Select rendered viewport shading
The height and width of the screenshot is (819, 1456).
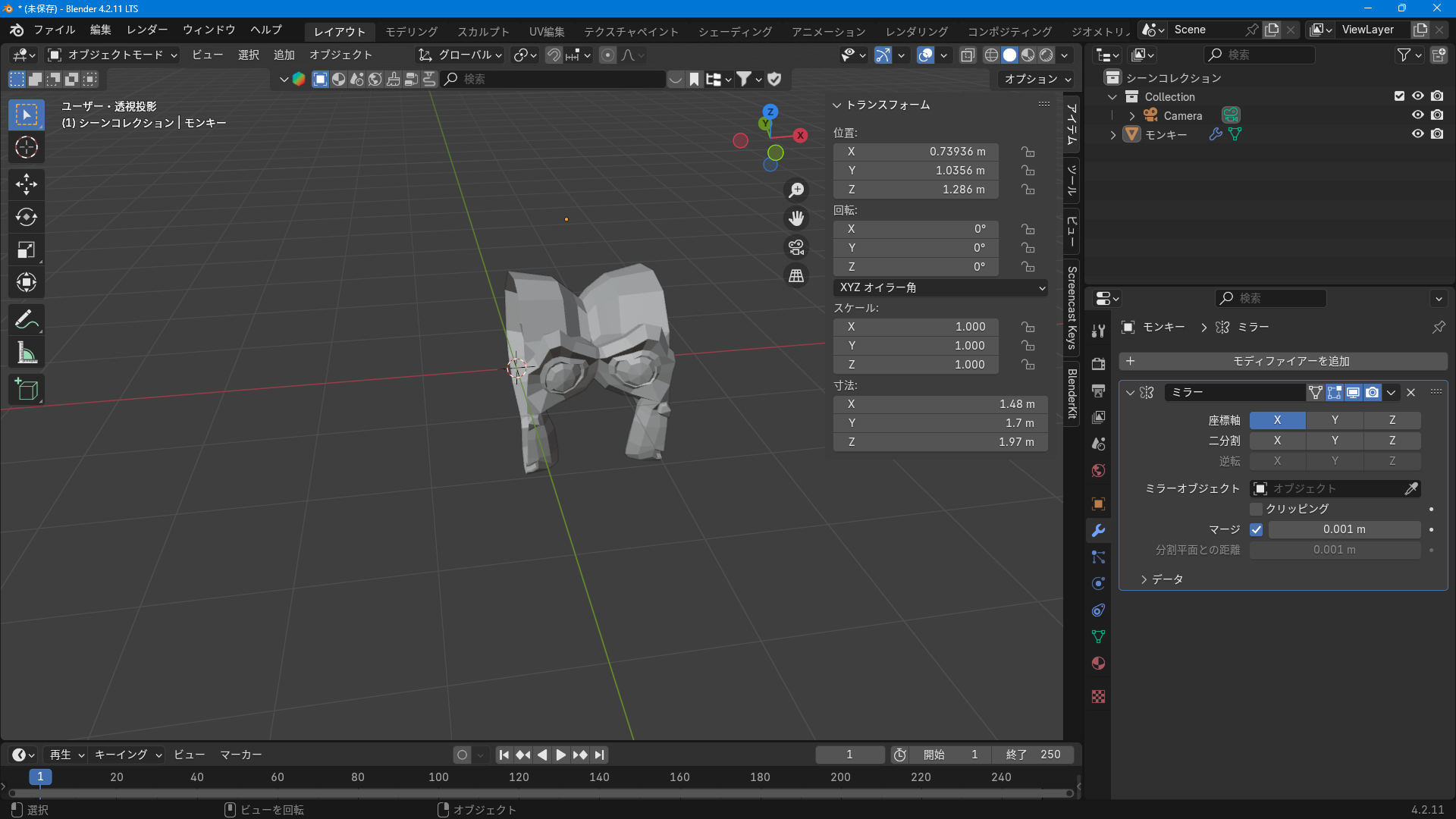[1046, 55]
